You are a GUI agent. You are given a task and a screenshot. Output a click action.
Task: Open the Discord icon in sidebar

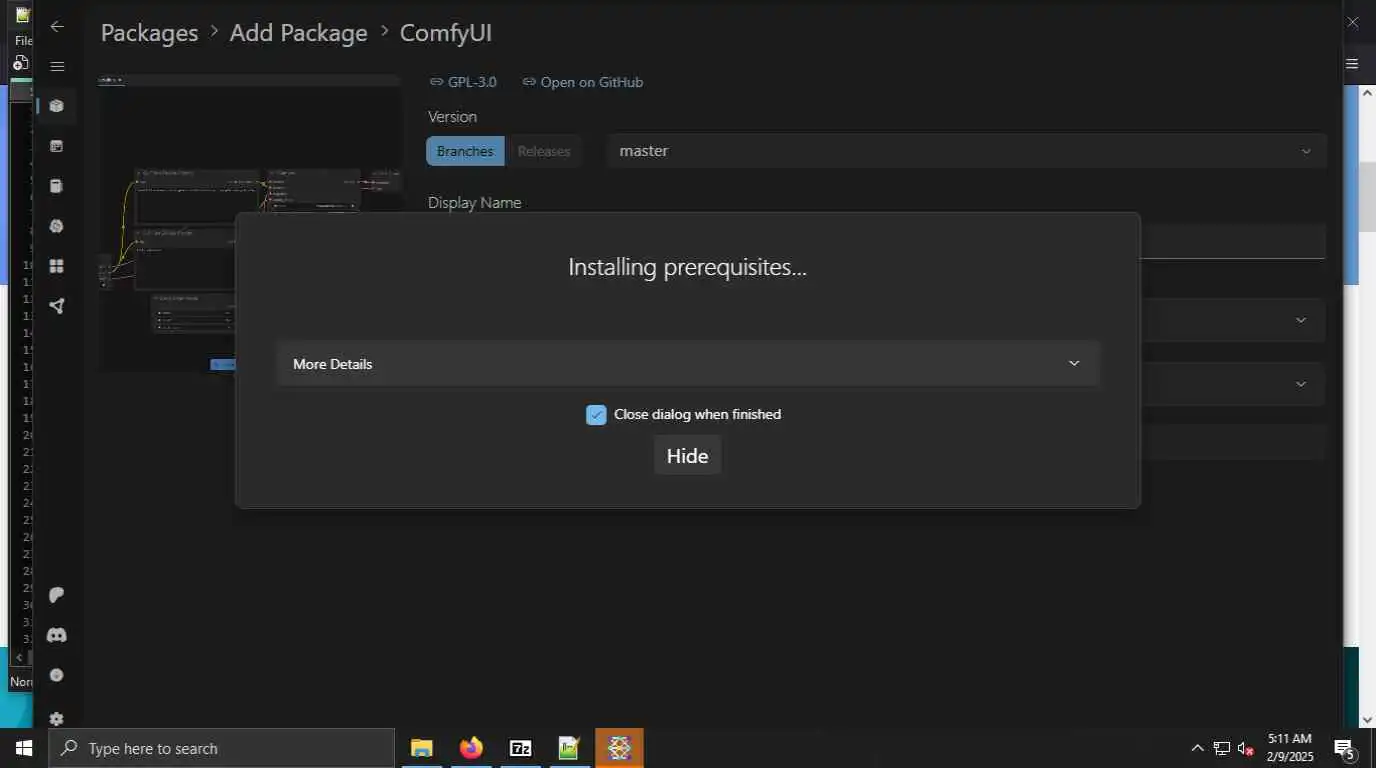click(x=57, y=635)
